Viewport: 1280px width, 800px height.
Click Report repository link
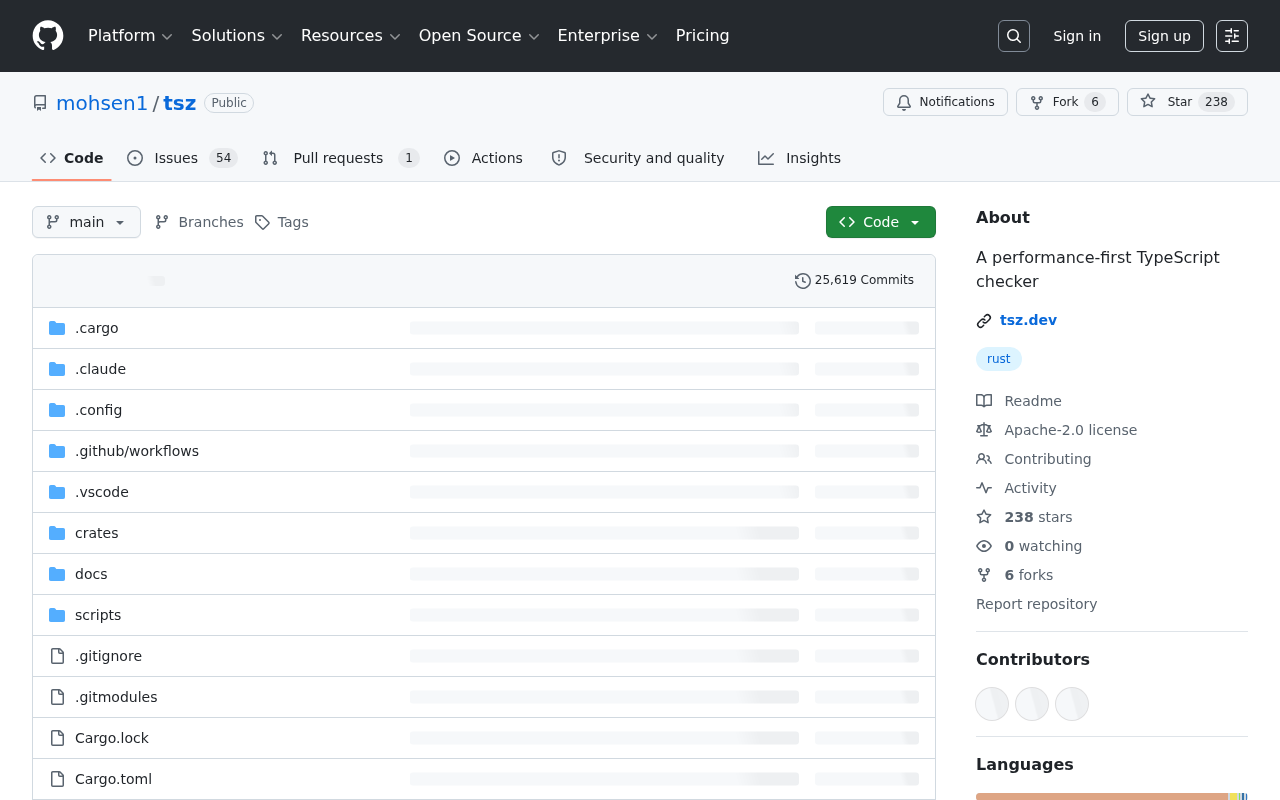coord(1036,604)
